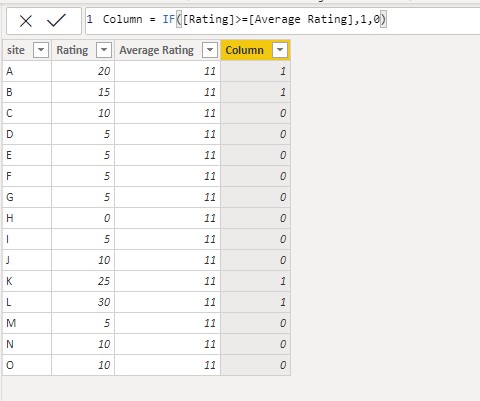Click site cell K
Screen dimensions: 480x401
(27, 281)
